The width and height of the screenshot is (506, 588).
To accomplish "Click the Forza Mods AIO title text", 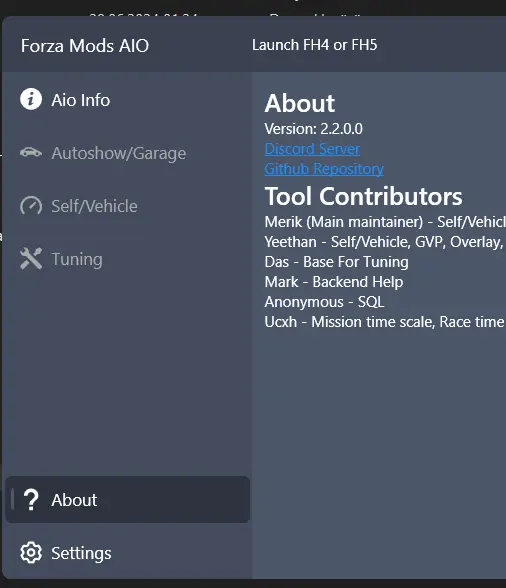I will tap(85, 46).
